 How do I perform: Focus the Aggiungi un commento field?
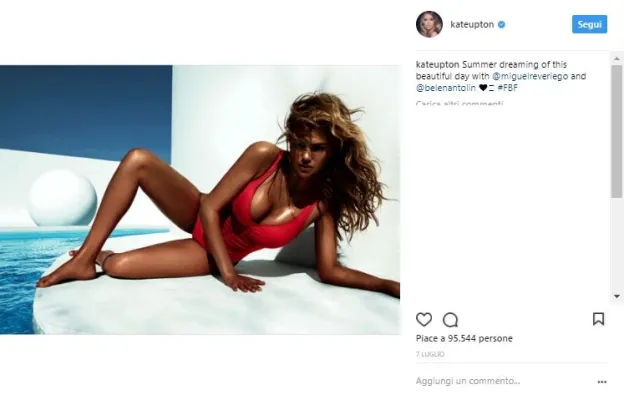[x=503, y=381]
